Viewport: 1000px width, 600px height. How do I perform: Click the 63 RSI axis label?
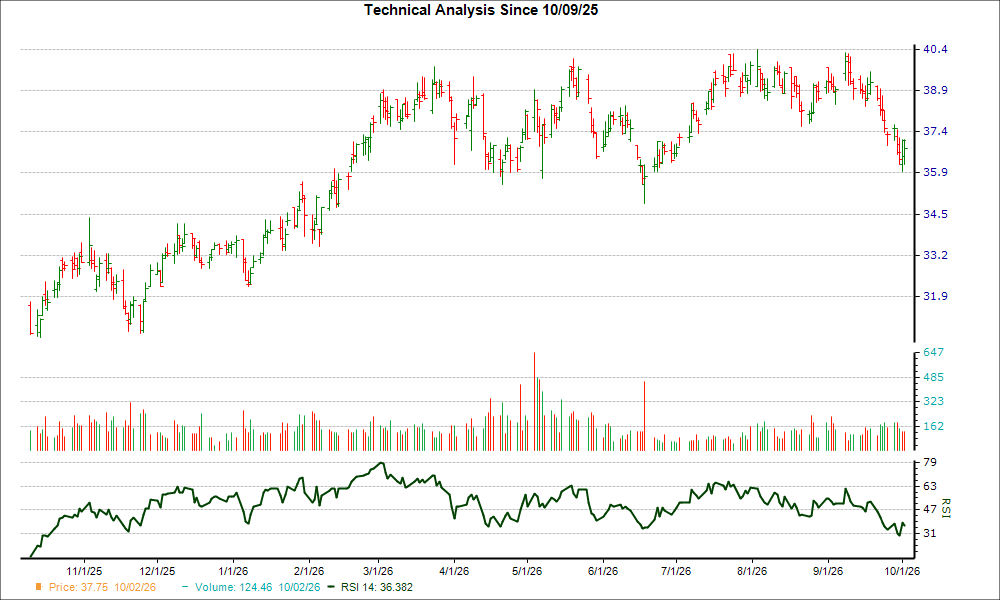[x=930, y=487]
